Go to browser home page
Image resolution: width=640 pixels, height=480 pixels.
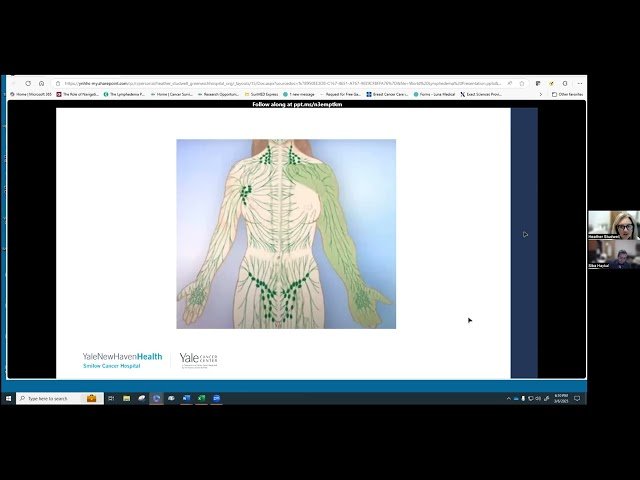click(x=41, y=83)
